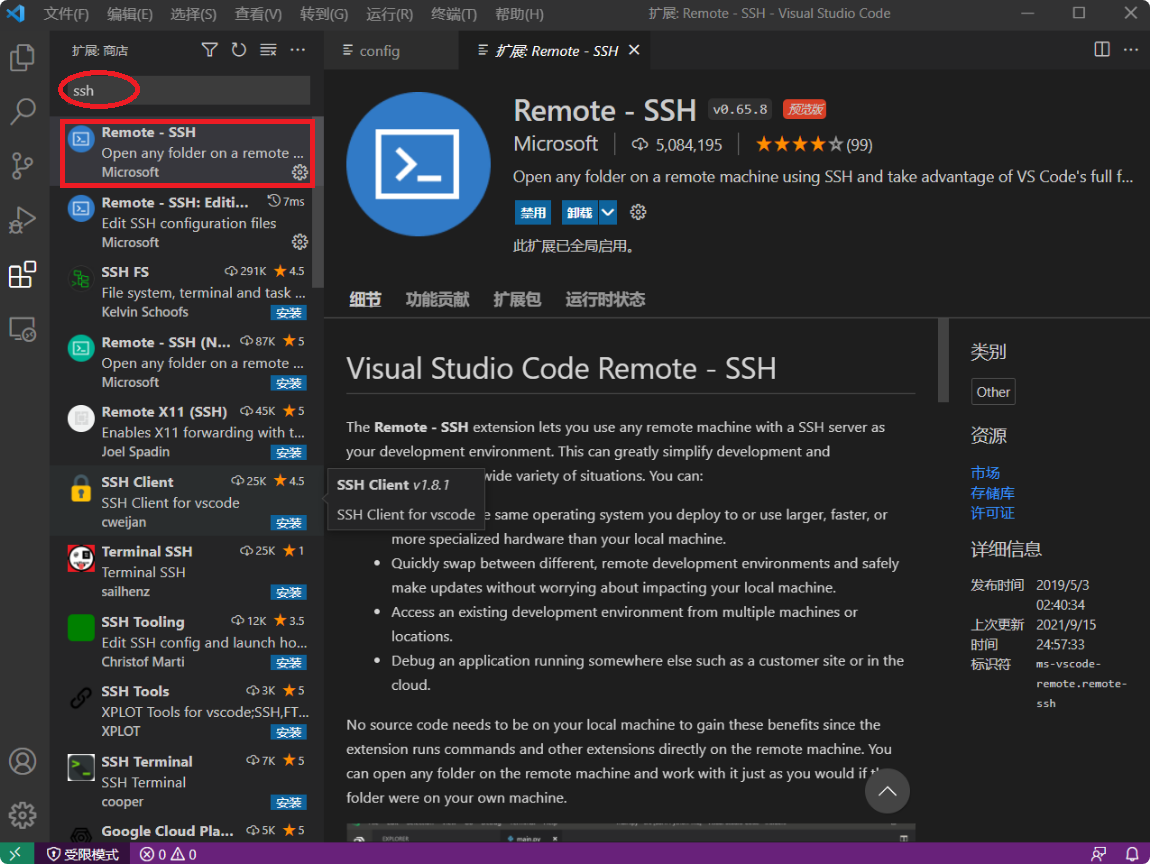Click the star rating (99) in header
1150x865 pixels.
pos(814,145)
